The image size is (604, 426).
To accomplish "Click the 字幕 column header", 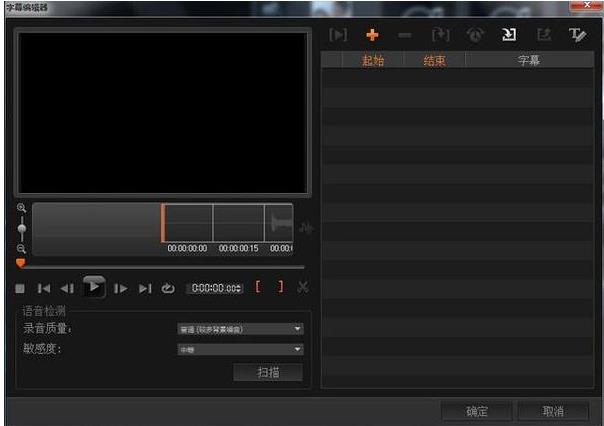I will pos(529,60).
